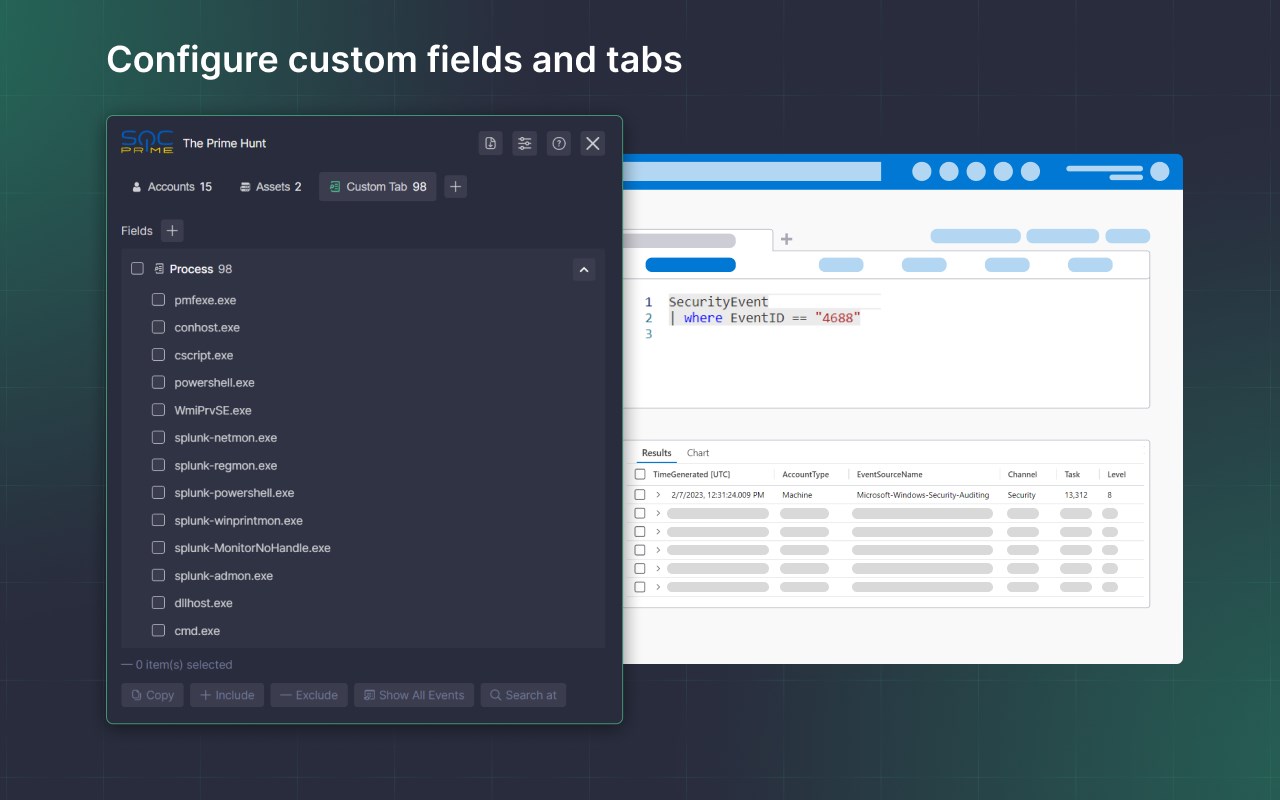Click the Copy button
The image size is (1280, 800).
(x=152, y=695)
